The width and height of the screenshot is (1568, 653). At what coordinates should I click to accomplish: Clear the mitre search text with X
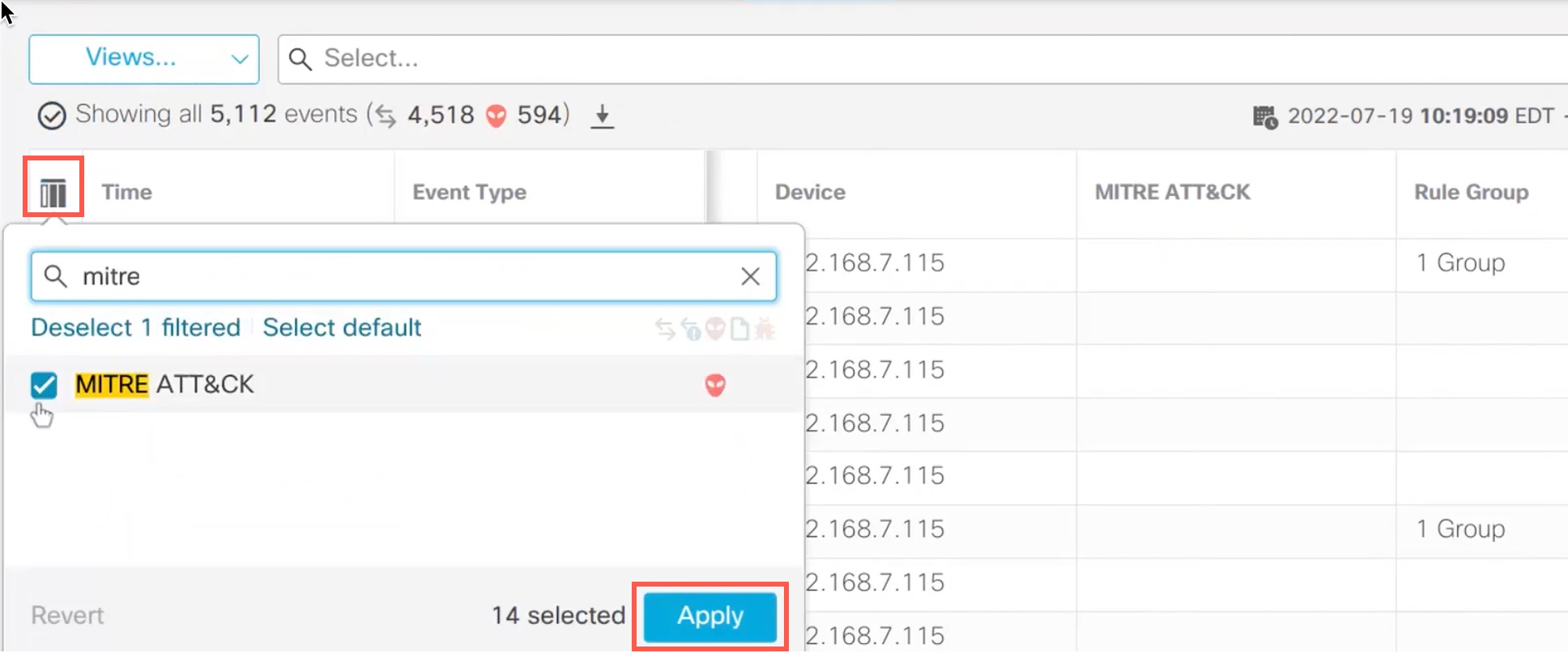(x=750, y=277)
